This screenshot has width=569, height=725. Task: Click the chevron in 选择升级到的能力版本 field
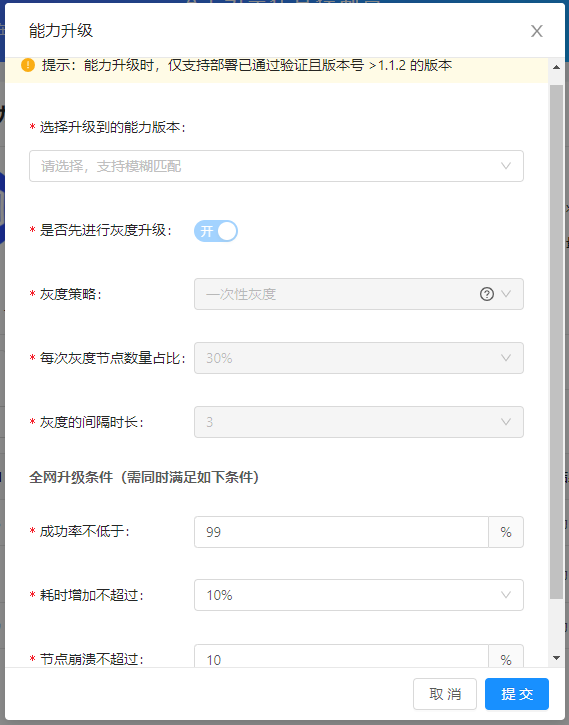click(x=506, y=166)
